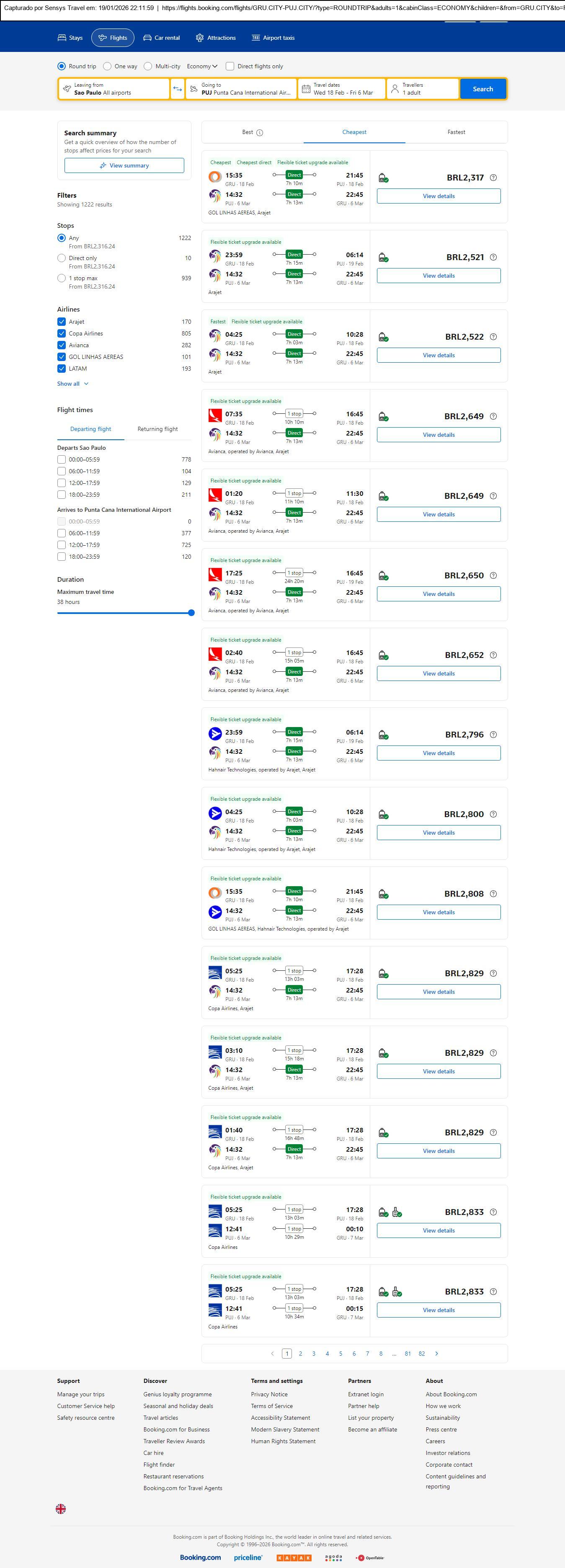The image size is (565, 1568).
Task: Open the Economy cabin class dropdown
Action: click(201, 66)
